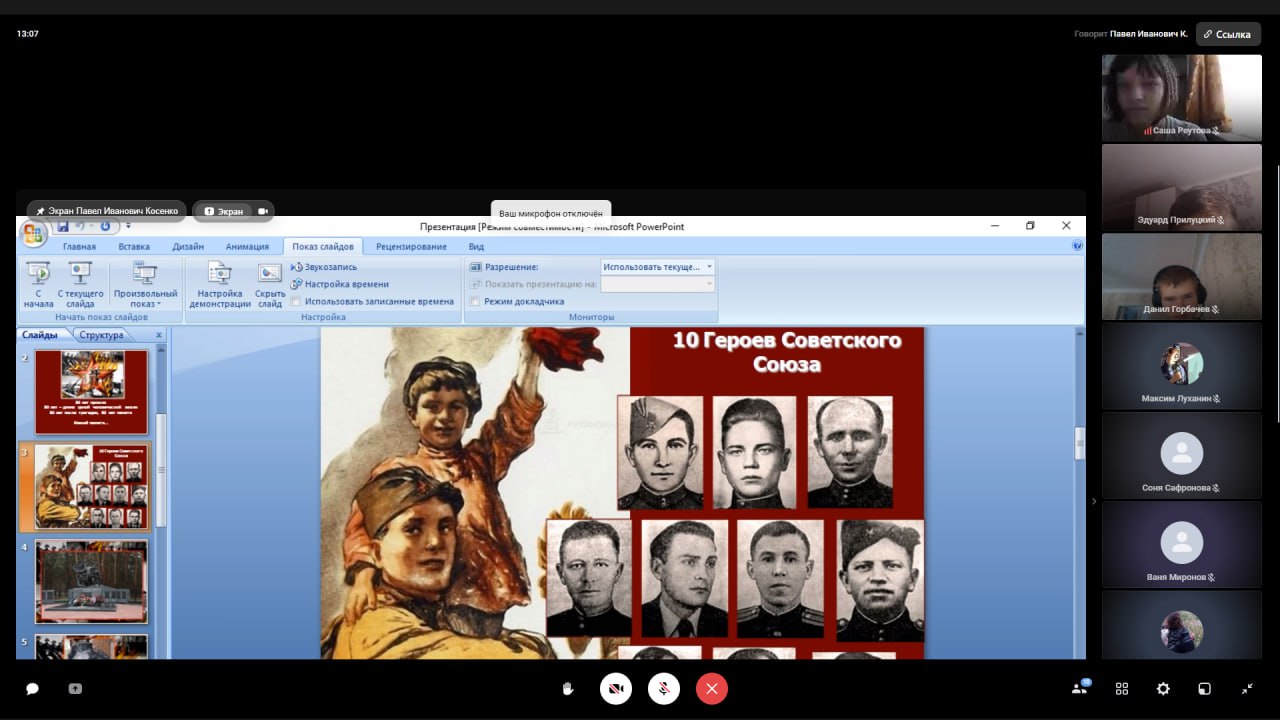
Task: Click the Скрыть слайд button
Action: click(x=270, y=284)
